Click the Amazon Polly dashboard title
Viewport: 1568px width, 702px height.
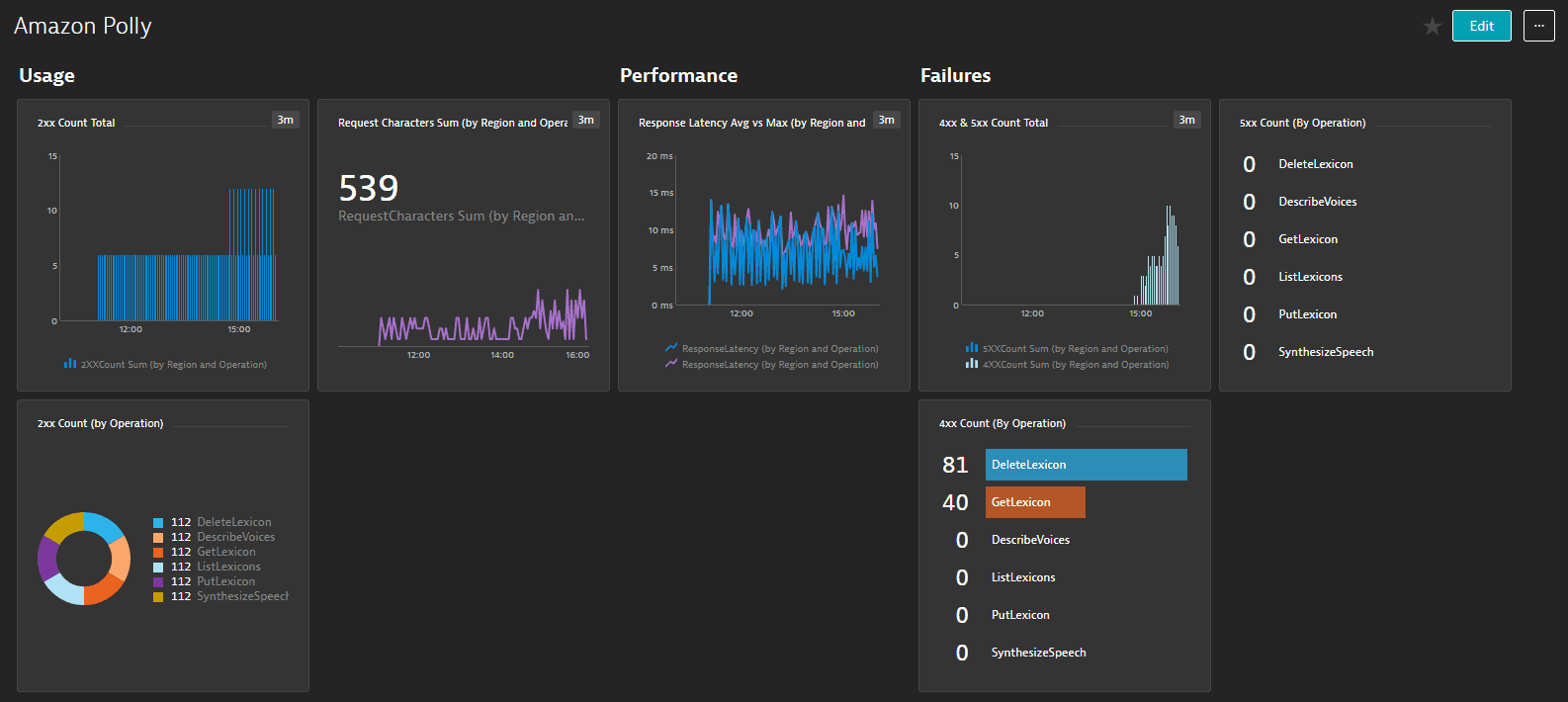pos(83,26)
